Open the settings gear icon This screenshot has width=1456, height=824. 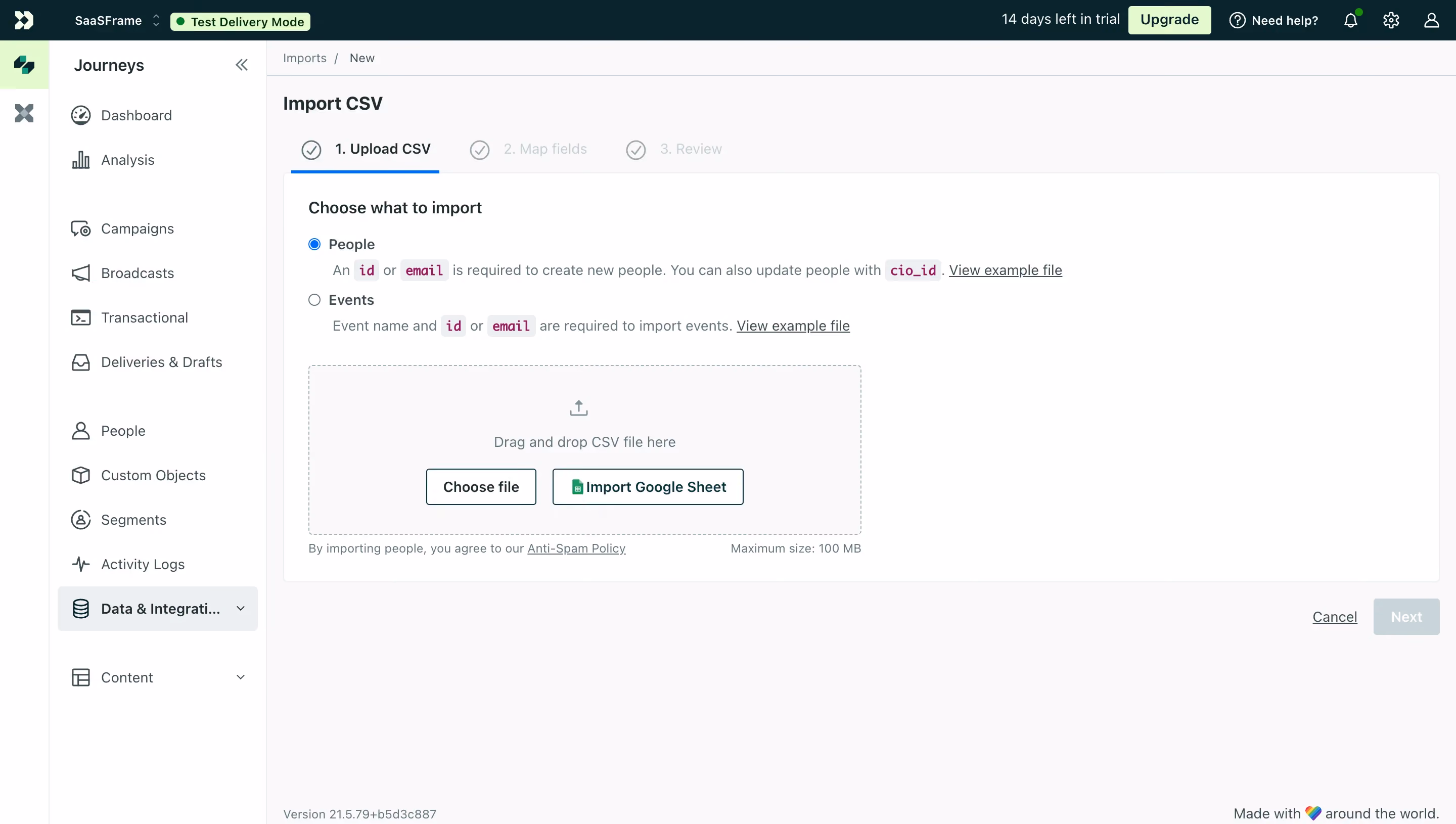(1391, 20)
